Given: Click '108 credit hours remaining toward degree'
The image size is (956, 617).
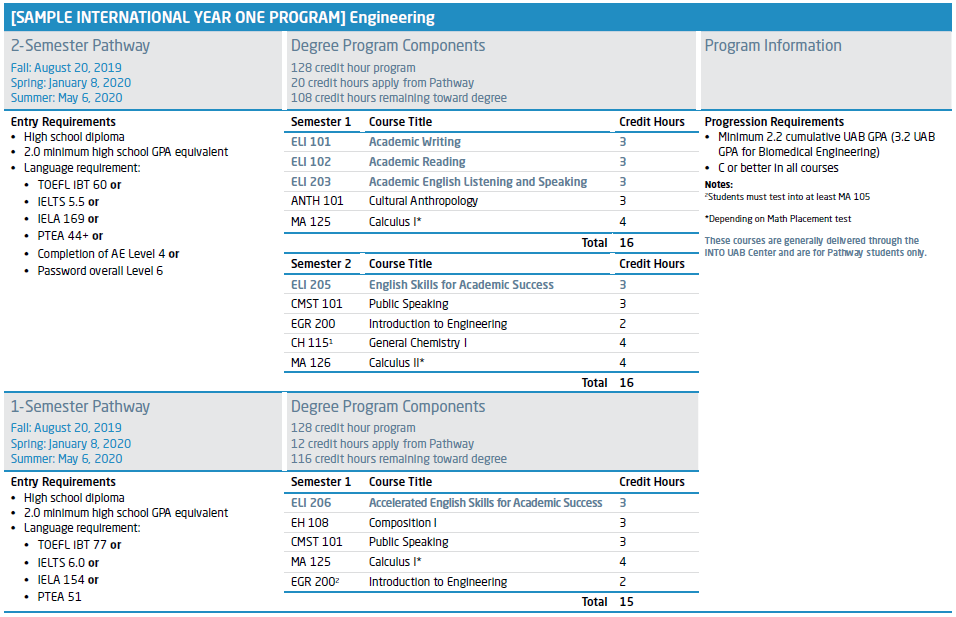Looking at the screenshot, I should 399,98.
